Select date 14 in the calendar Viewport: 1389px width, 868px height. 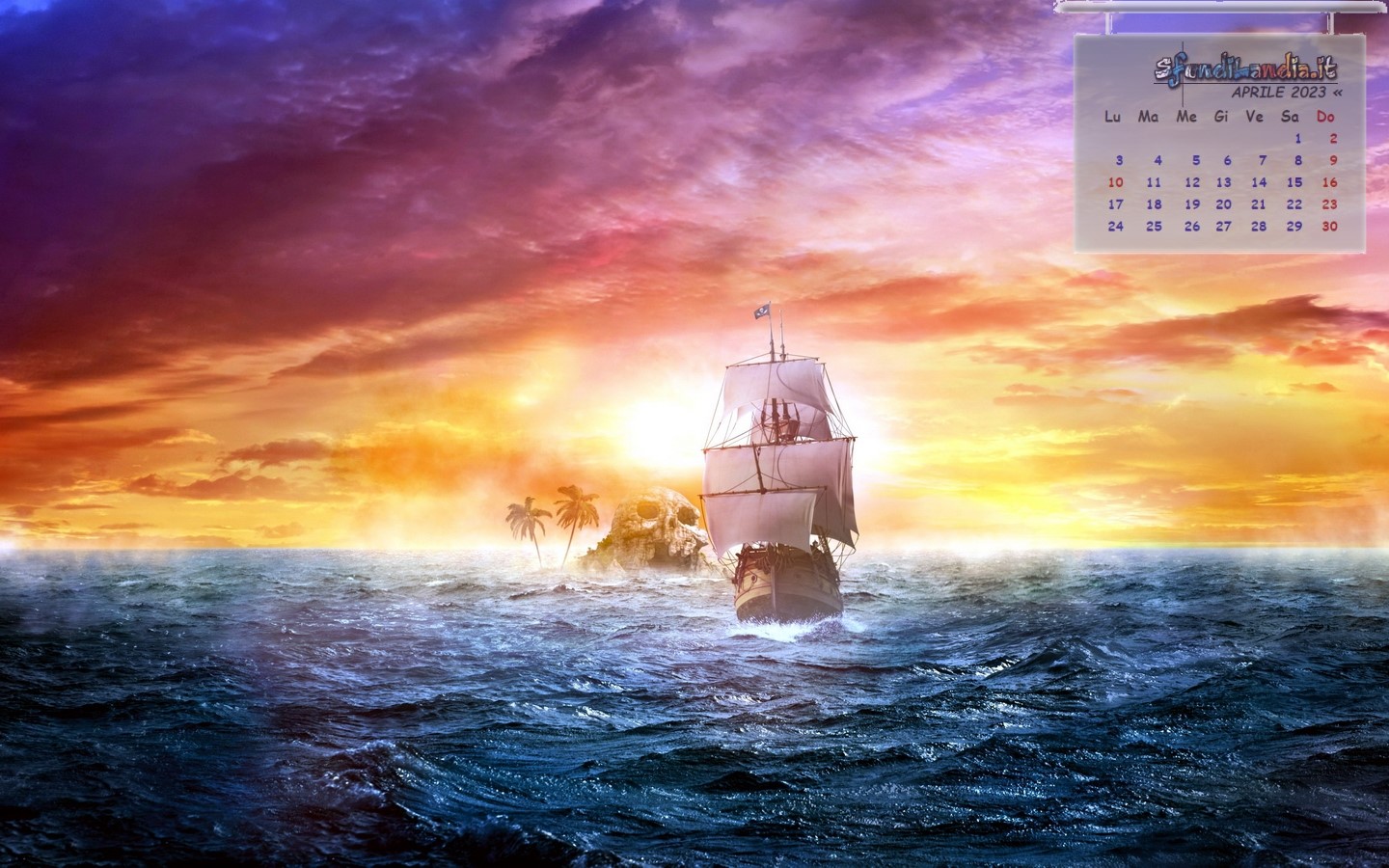click(x=1259, y=181)
